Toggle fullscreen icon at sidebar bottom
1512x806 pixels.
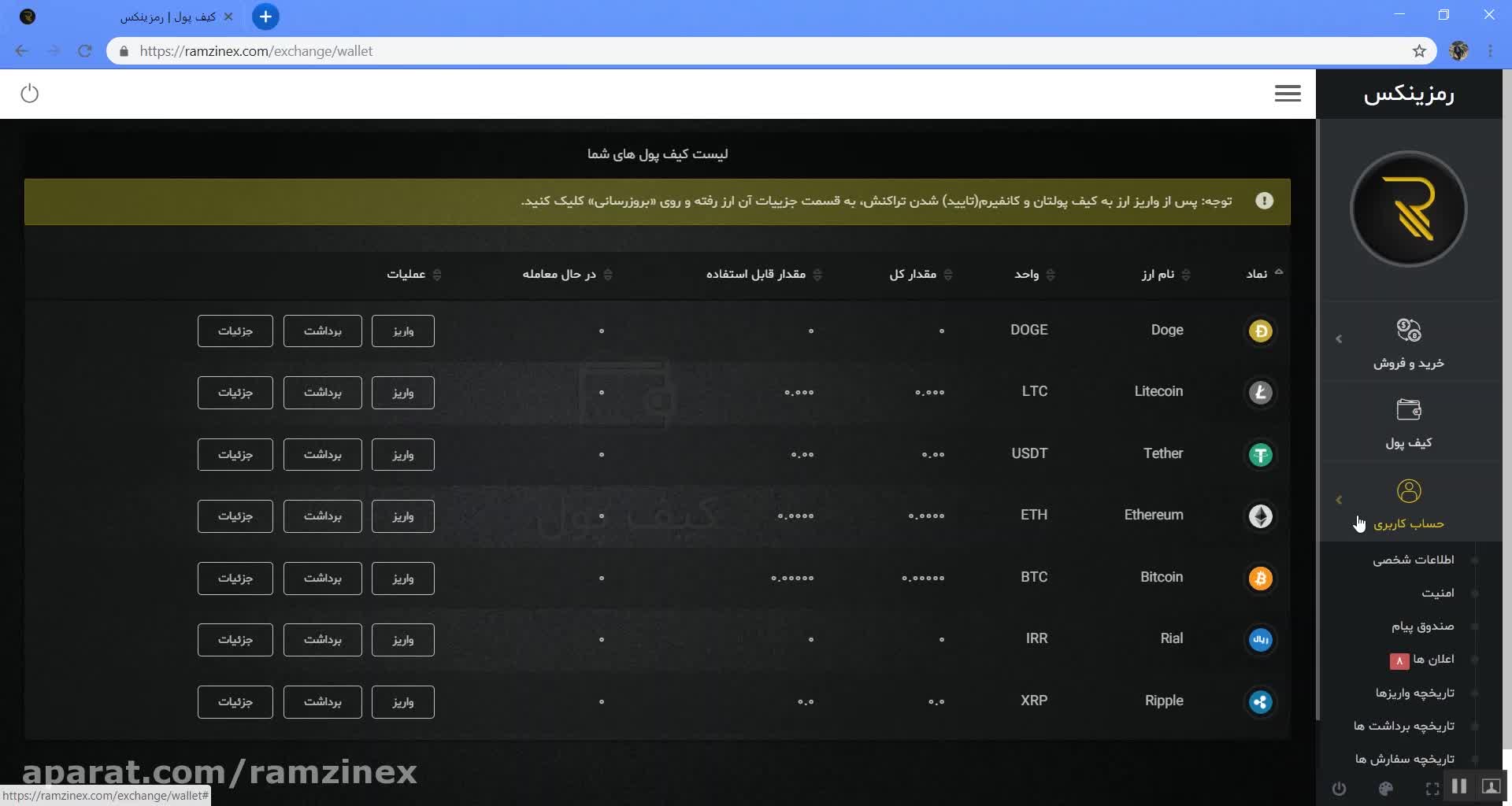click(1432, 788)
